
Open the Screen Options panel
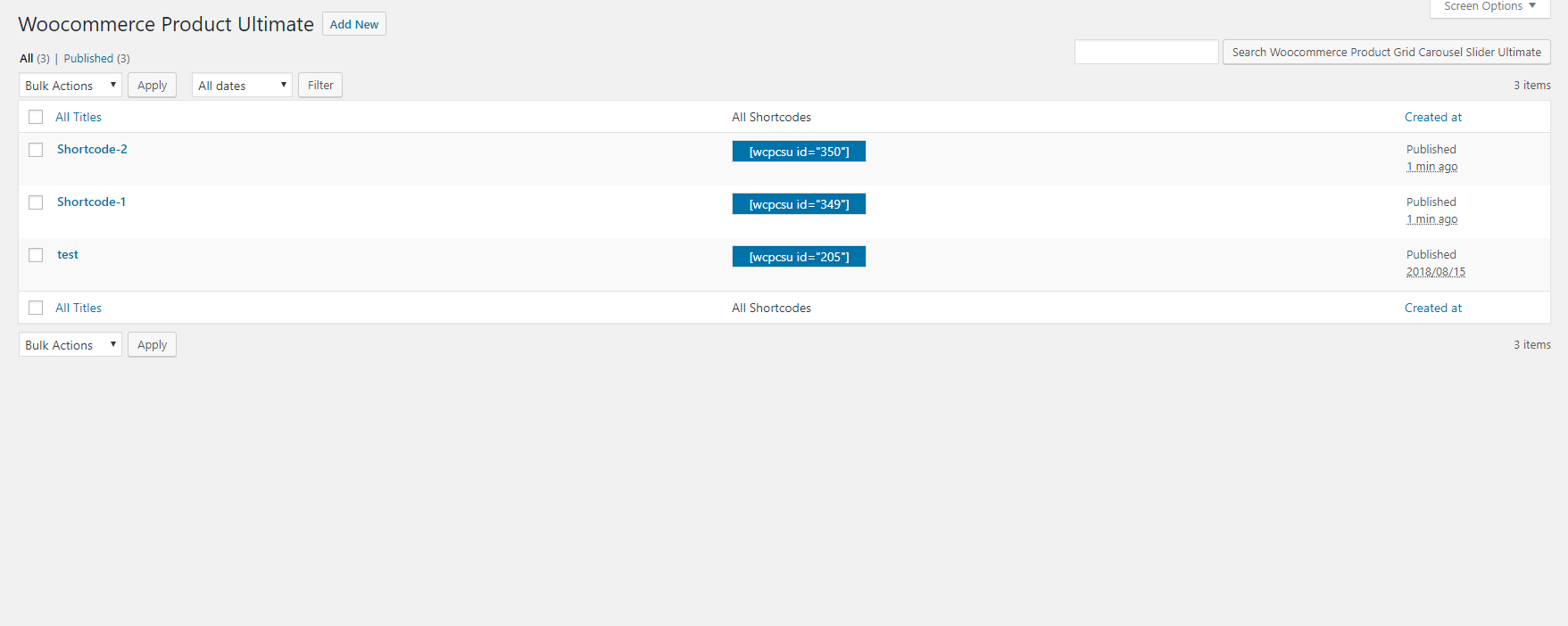[1490, 7]
